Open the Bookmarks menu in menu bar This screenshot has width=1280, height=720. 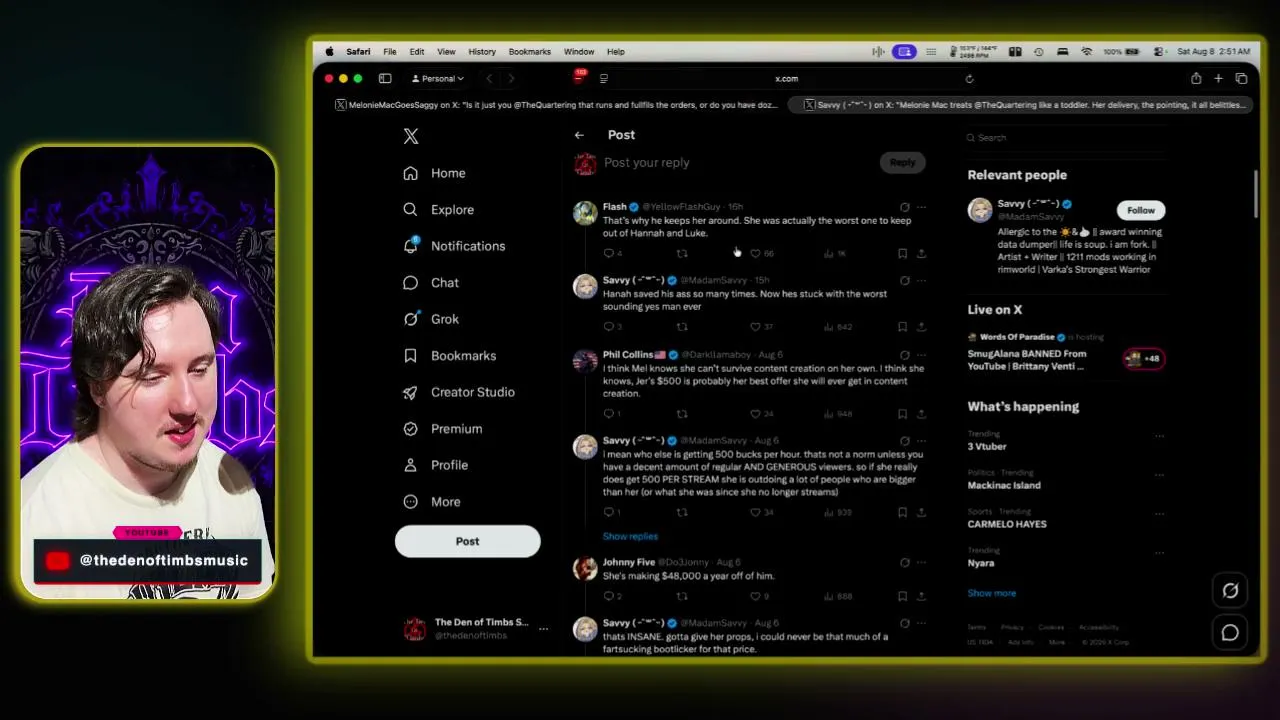[x=530, y=52]
